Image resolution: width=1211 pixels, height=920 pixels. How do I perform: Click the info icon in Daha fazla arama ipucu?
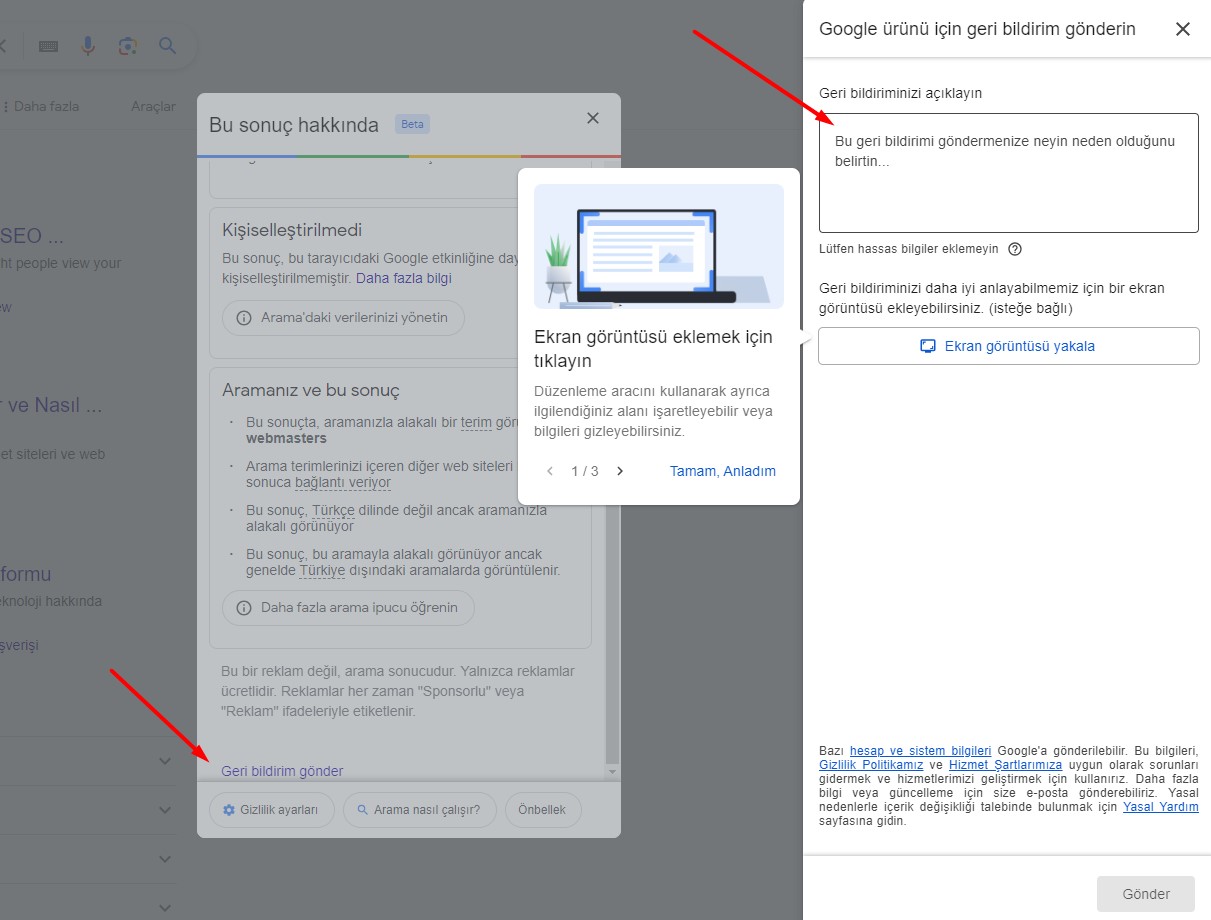[x=244, y=607]
